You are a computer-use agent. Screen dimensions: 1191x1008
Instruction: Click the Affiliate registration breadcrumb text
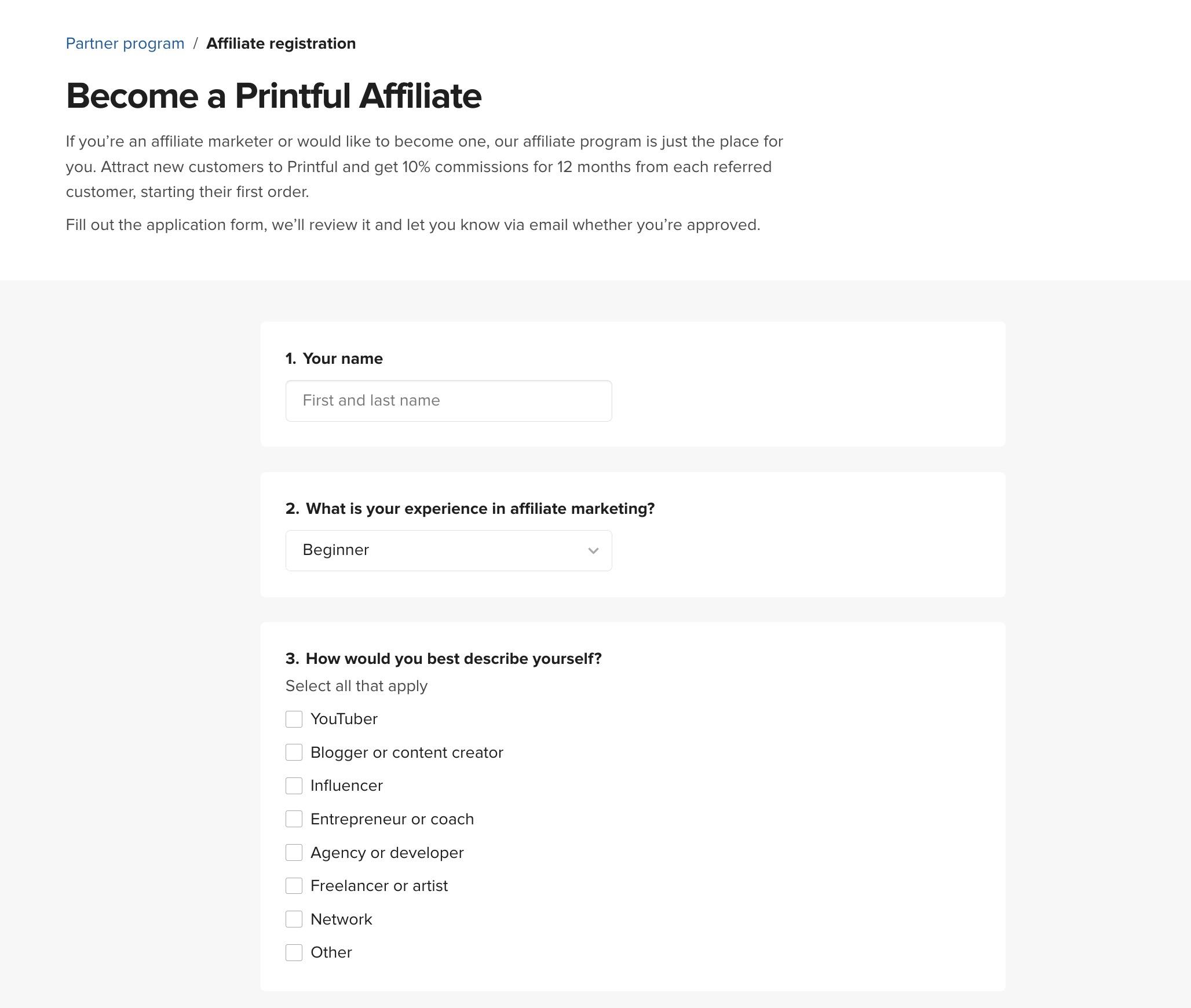tap(281, 43)
